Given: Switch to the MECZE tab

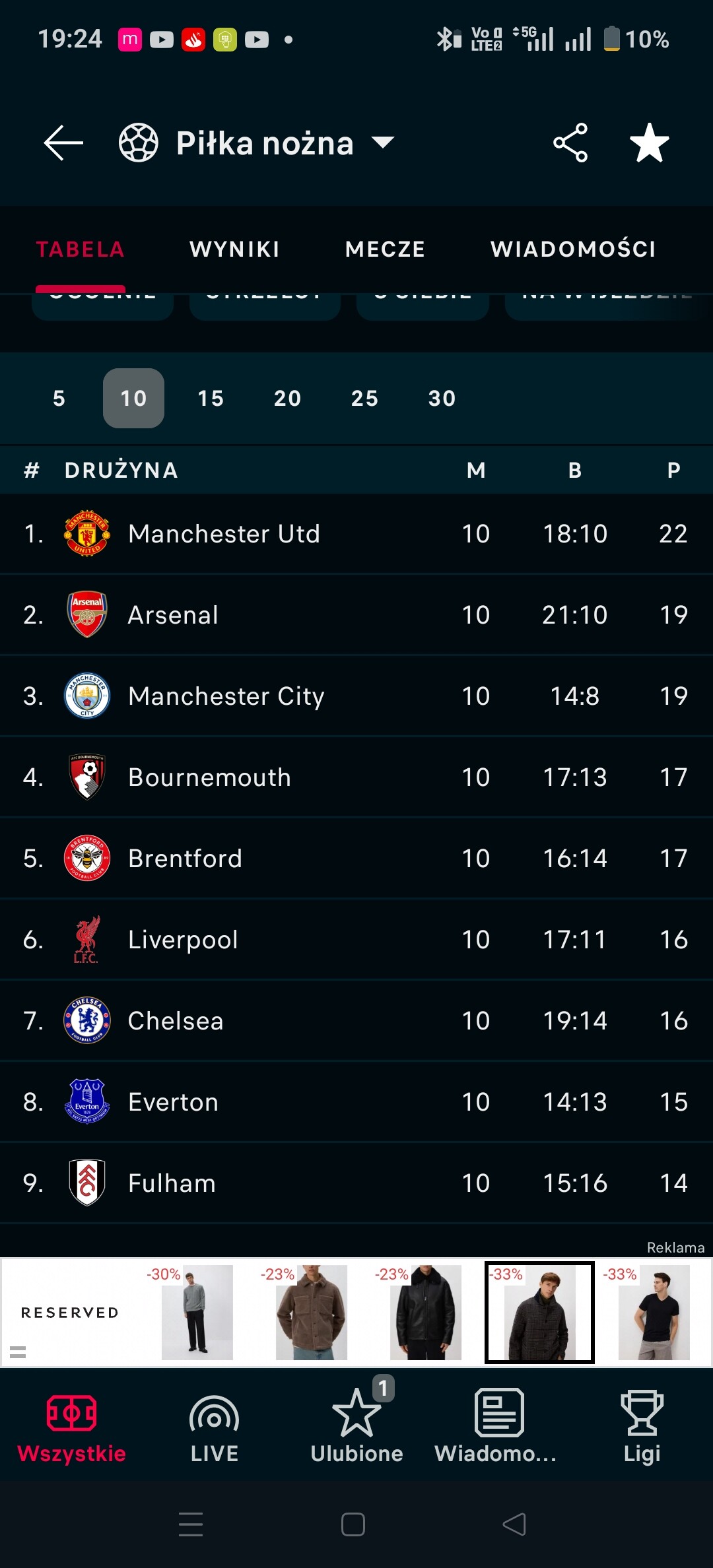Looking at the screenshot, I should [385, 249].
